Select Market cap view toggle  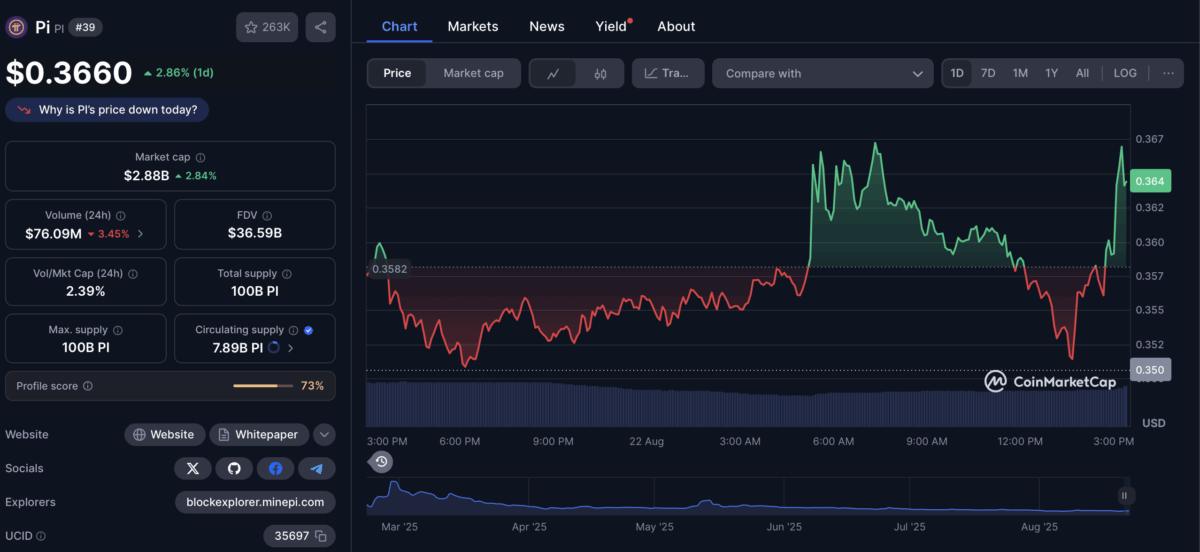(473, 73)
